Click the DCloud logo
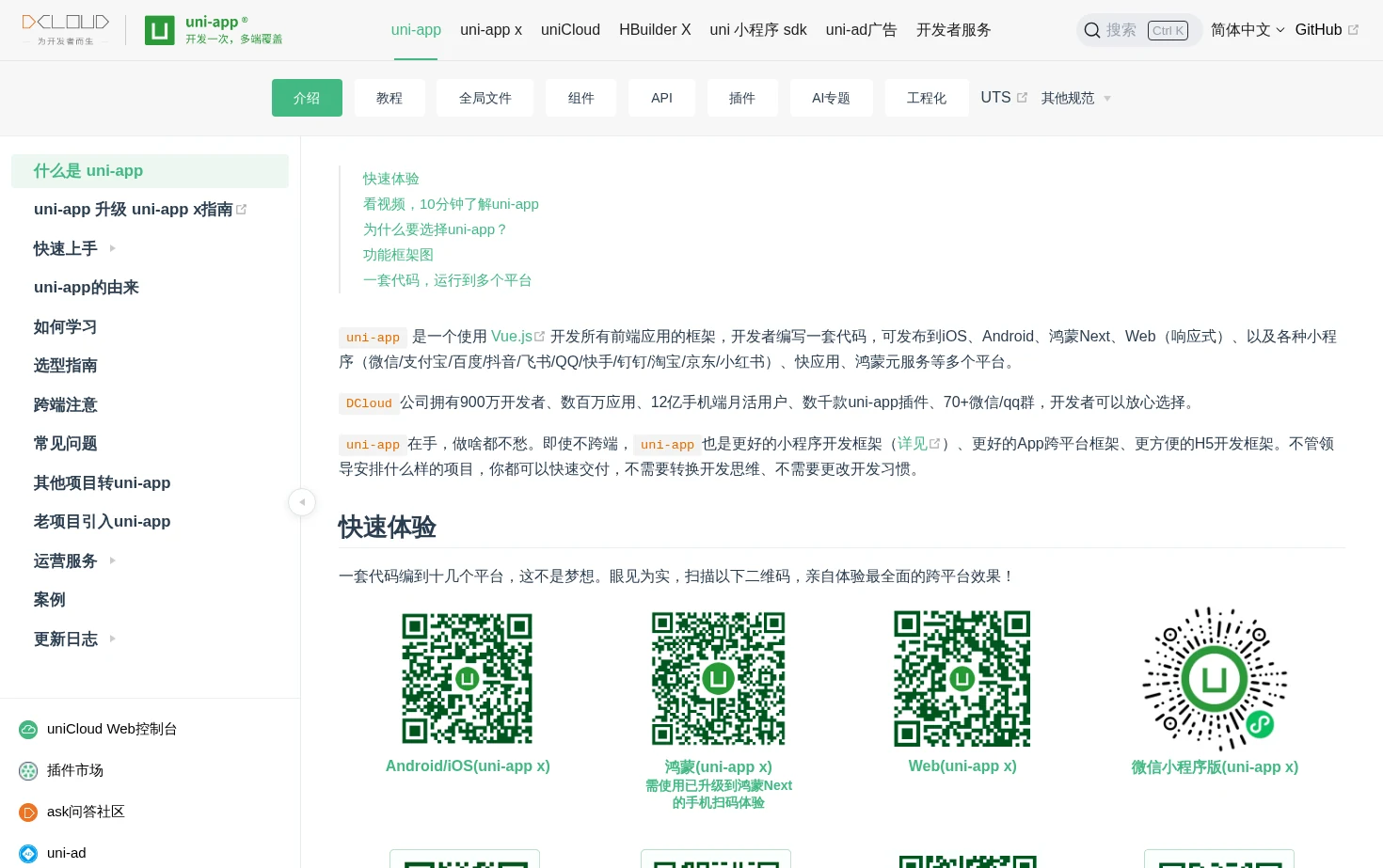The image size is (1383, 868). 66,29
